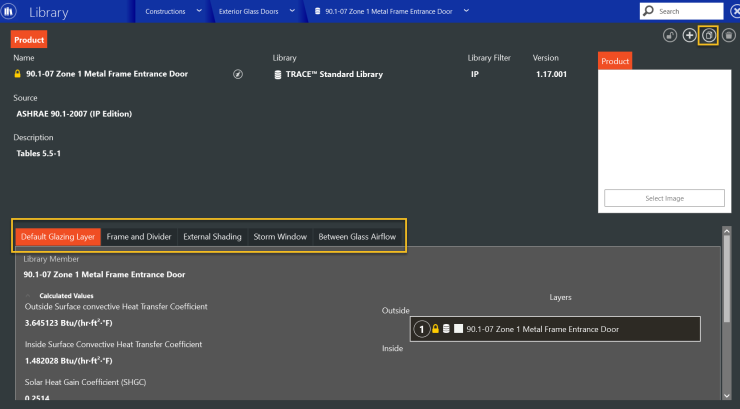Image resolution: width=740 pixels, height=409 pixels.
Task: Open the Library home icon
Action: [8, 11]
